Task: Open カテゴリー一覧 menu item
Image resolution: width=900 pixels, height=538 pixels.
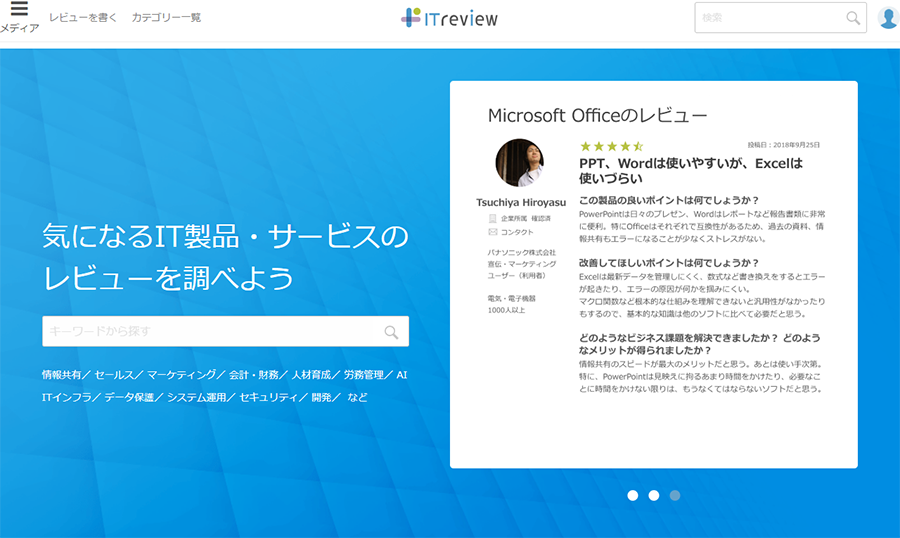Action: tap(166, 18)
